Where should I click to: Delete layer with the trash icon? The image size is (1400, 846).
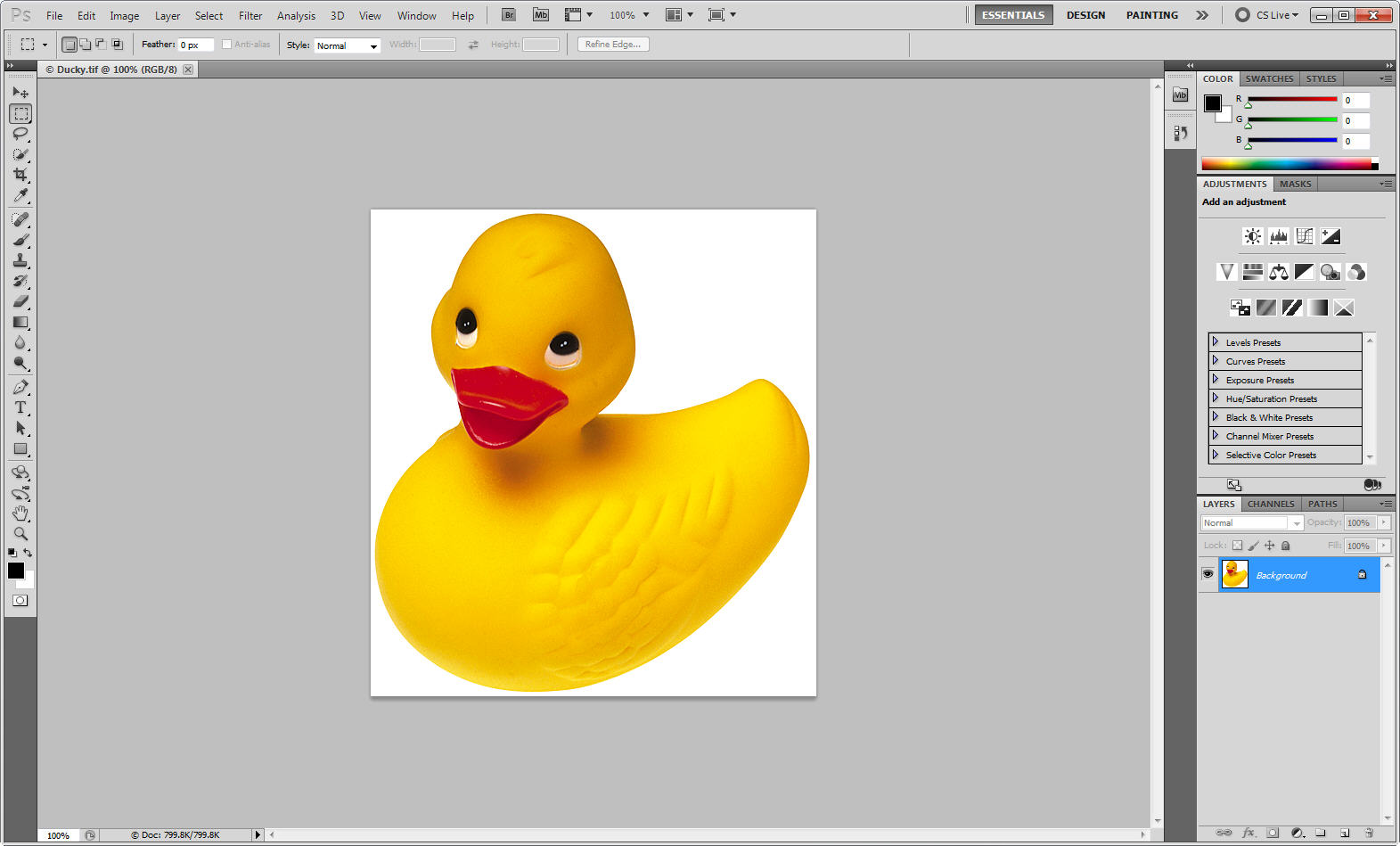1370,833
